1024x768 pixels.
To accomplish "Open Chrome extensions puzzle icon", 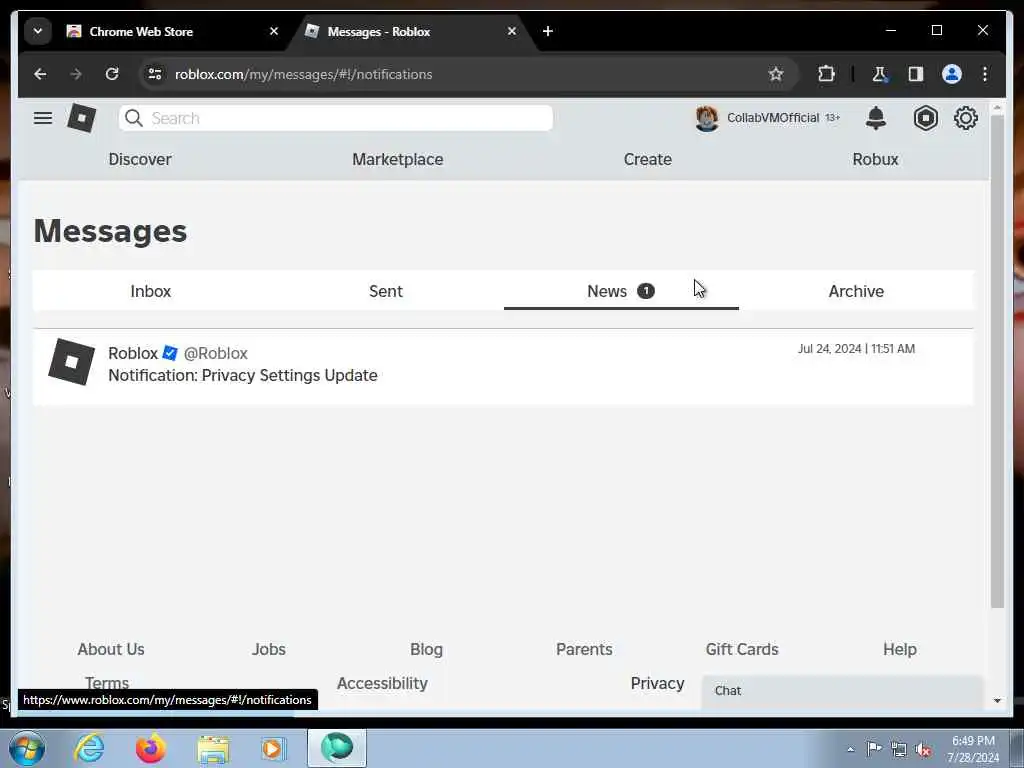I will tap(827, 74).
